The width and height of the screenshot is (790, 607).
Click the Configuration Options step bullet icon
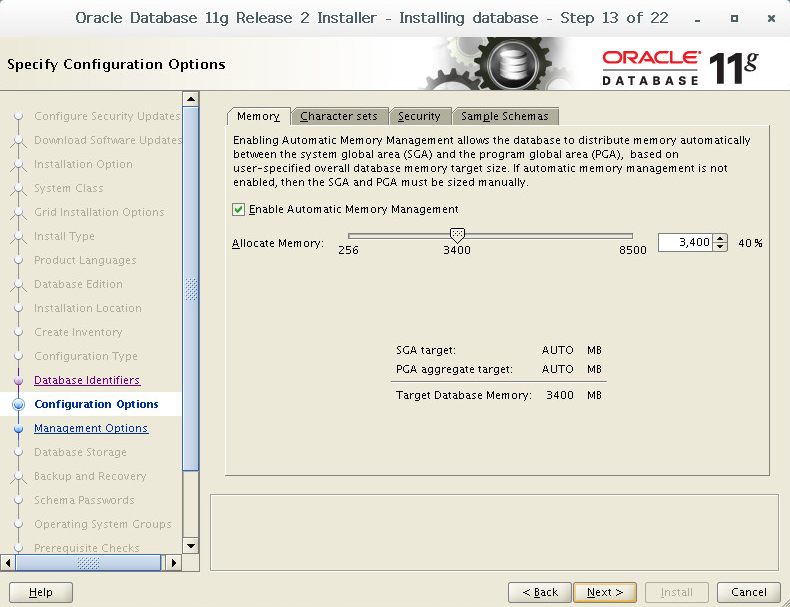tap(19, 404)
